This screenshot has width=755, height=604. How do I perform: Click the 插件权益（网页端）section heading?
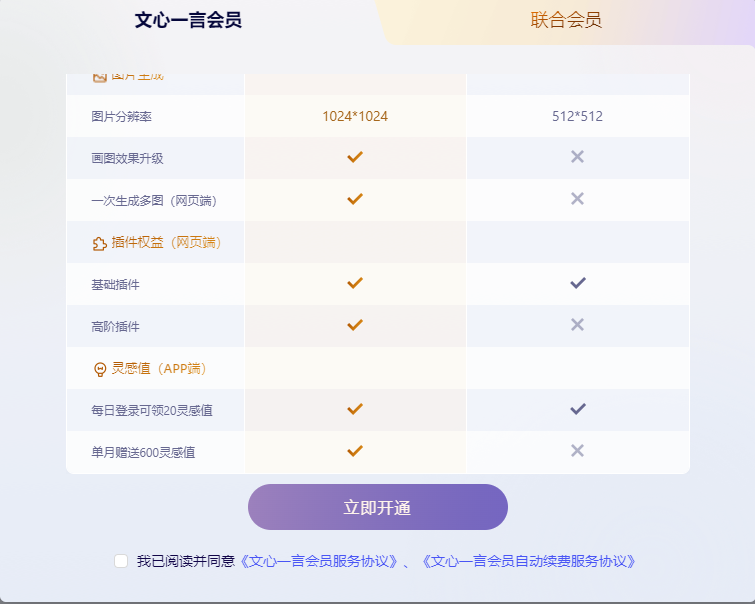167,242
